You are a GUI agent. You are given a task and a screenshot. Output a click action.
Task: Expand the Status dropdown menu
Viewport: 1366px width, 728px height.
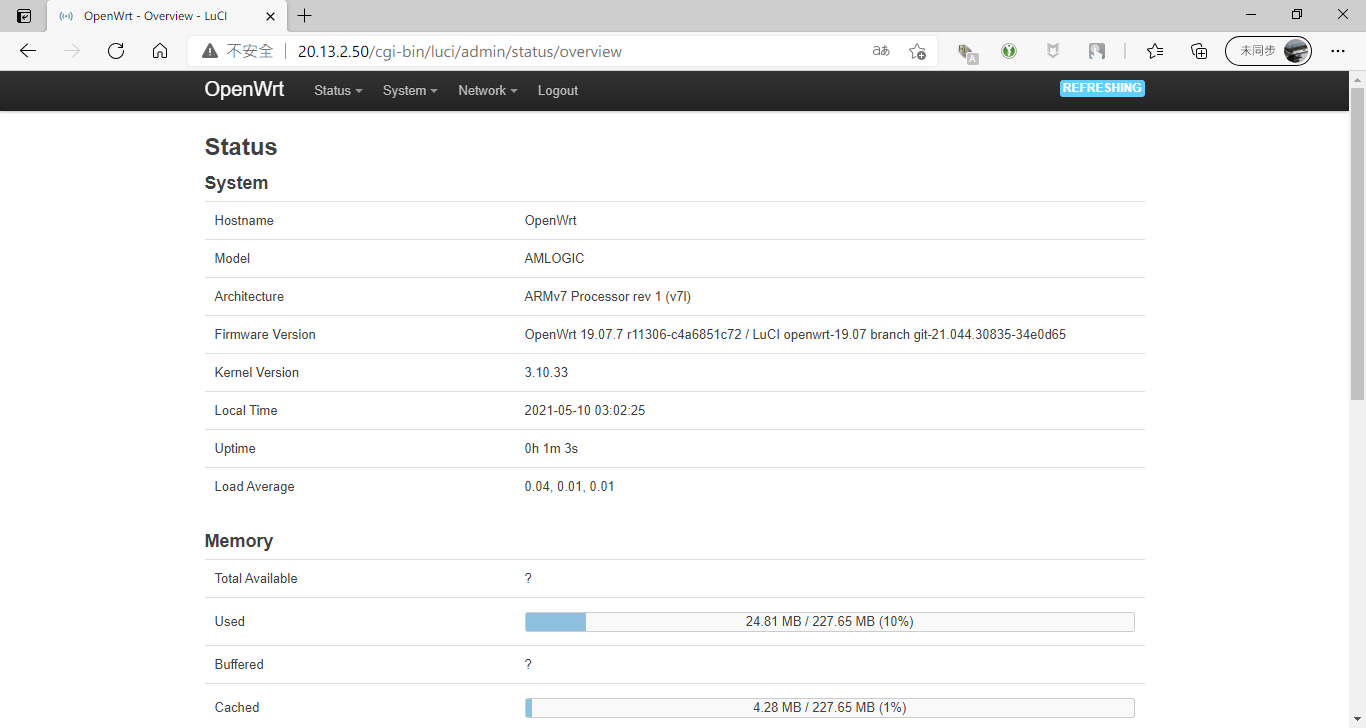coord(338,90)
